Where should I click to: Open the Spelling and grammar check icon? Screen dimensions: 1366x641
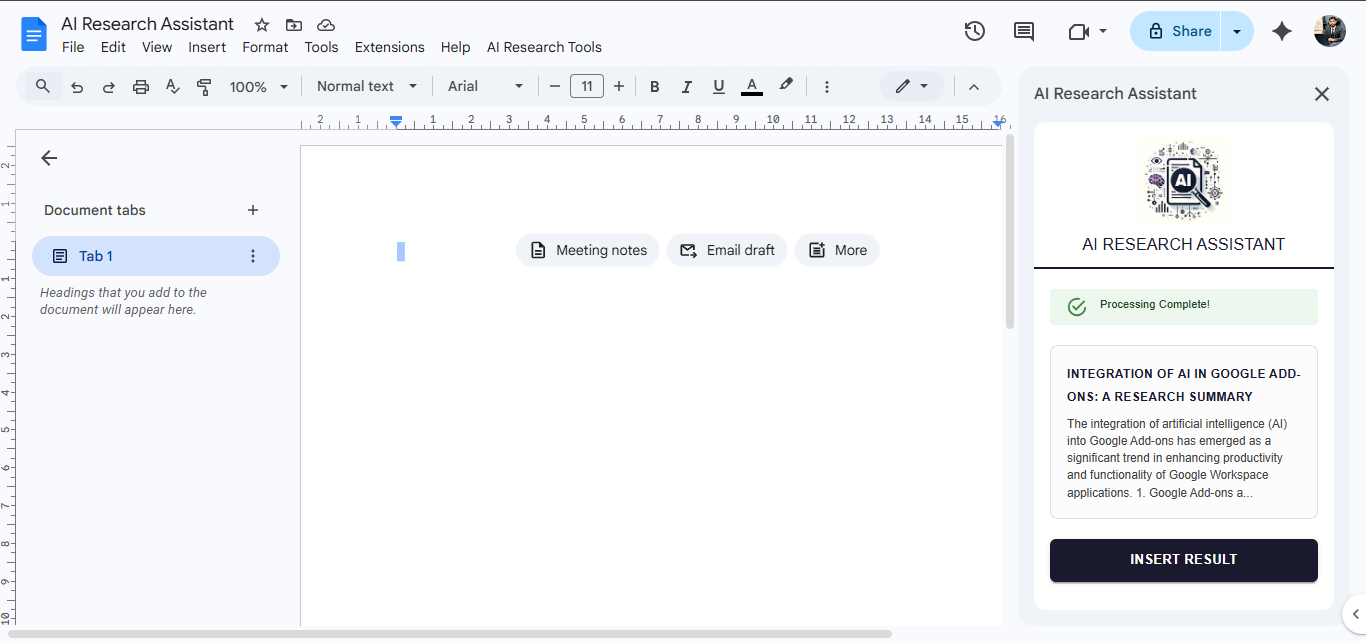tap(172, 86)
